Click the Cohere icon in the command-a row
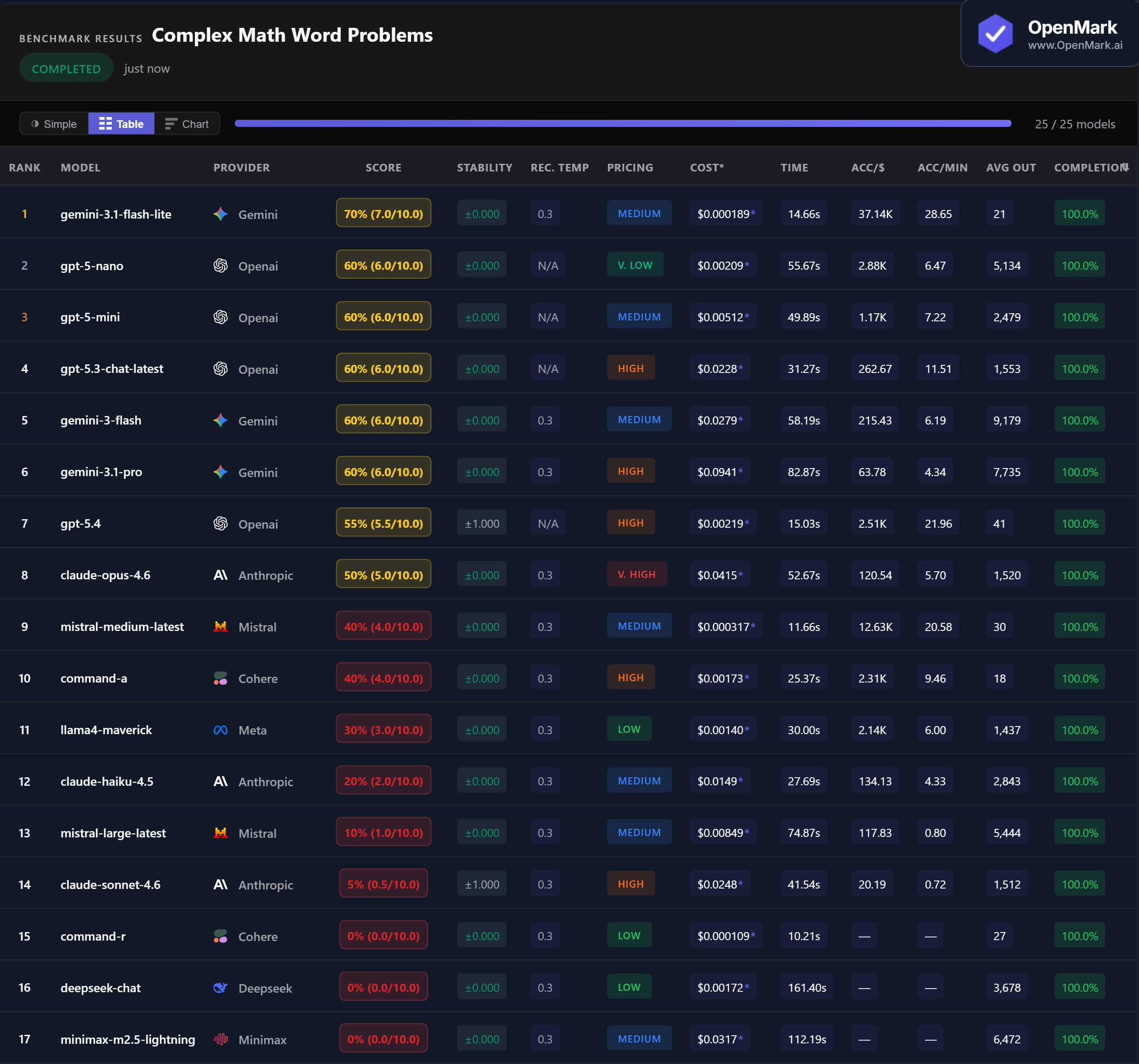The height and width of the screenshot is (1064, 1139). pos(220,679)
